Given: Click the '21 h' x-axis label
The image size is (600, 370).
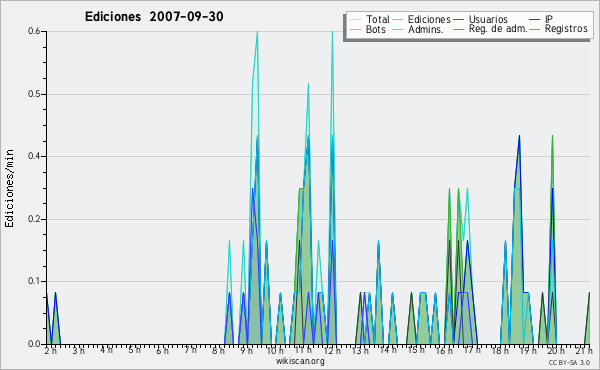Looking at the screenshot, I should (x=584, y=350).
